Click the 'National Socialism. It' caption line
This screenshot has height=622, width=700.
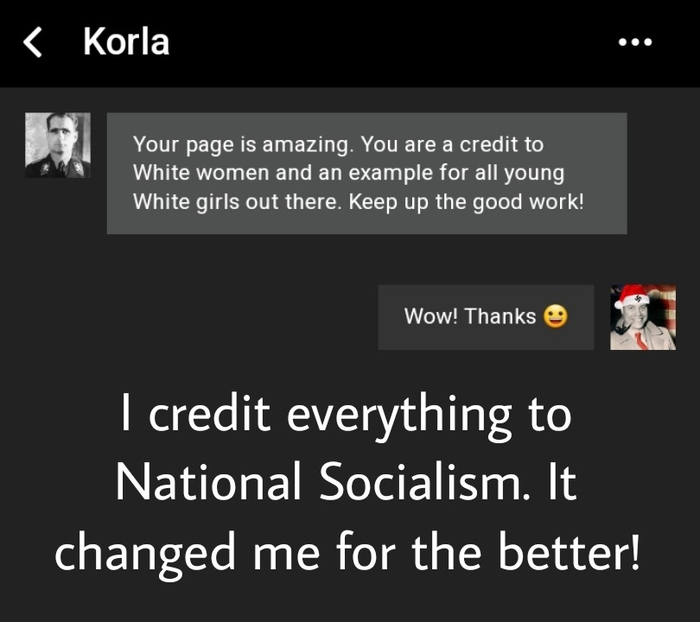pyautogui.click(x=346, y=481)
